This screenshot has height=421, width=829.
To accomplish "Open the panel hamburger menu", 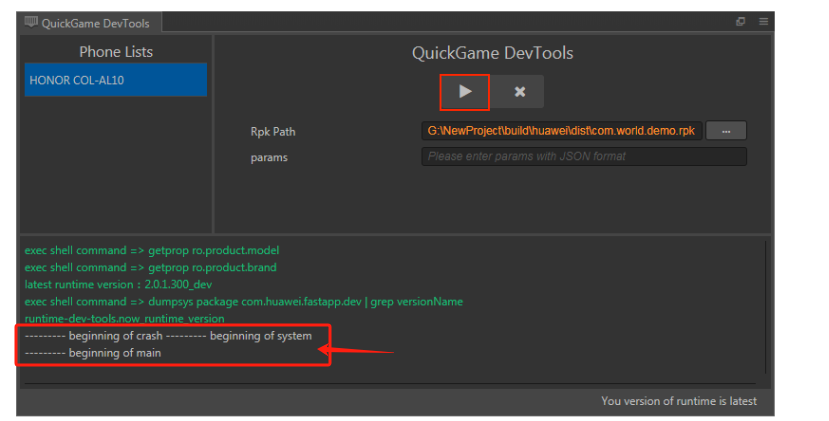I will tap(763, 22).
